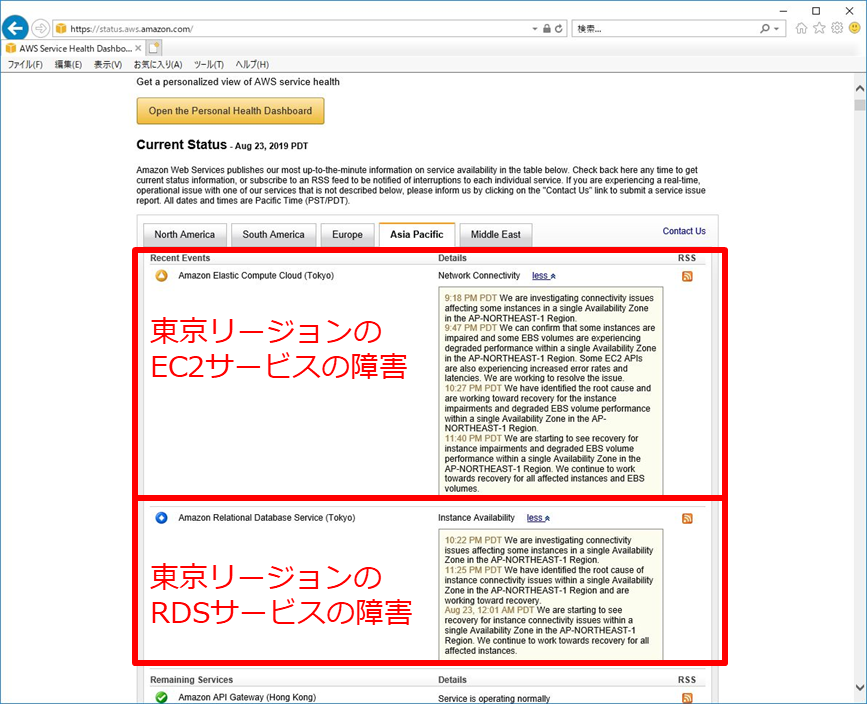Screen dimensions: 867x704
Task: Click RSS feed icon for RDS Tokyo
Action: [x=687, y=518]
